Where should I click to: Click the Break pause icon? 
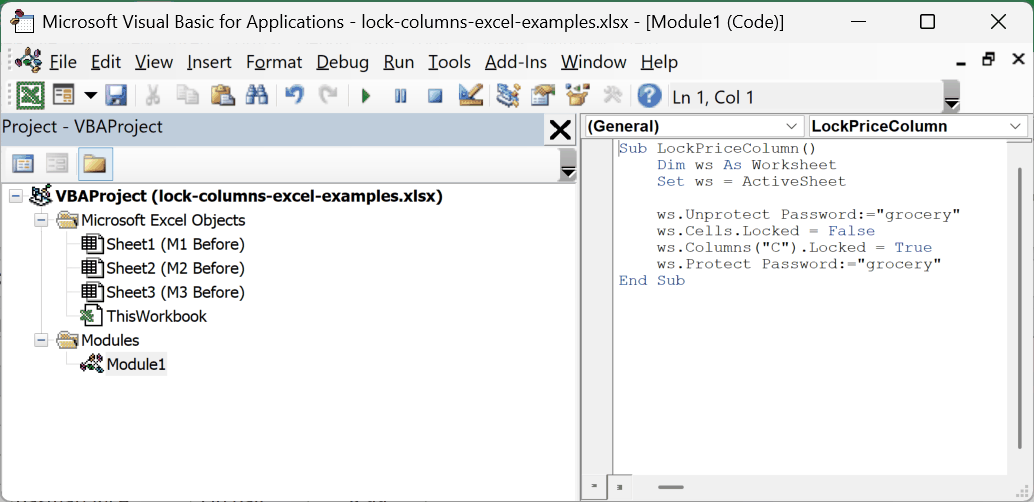400,96
